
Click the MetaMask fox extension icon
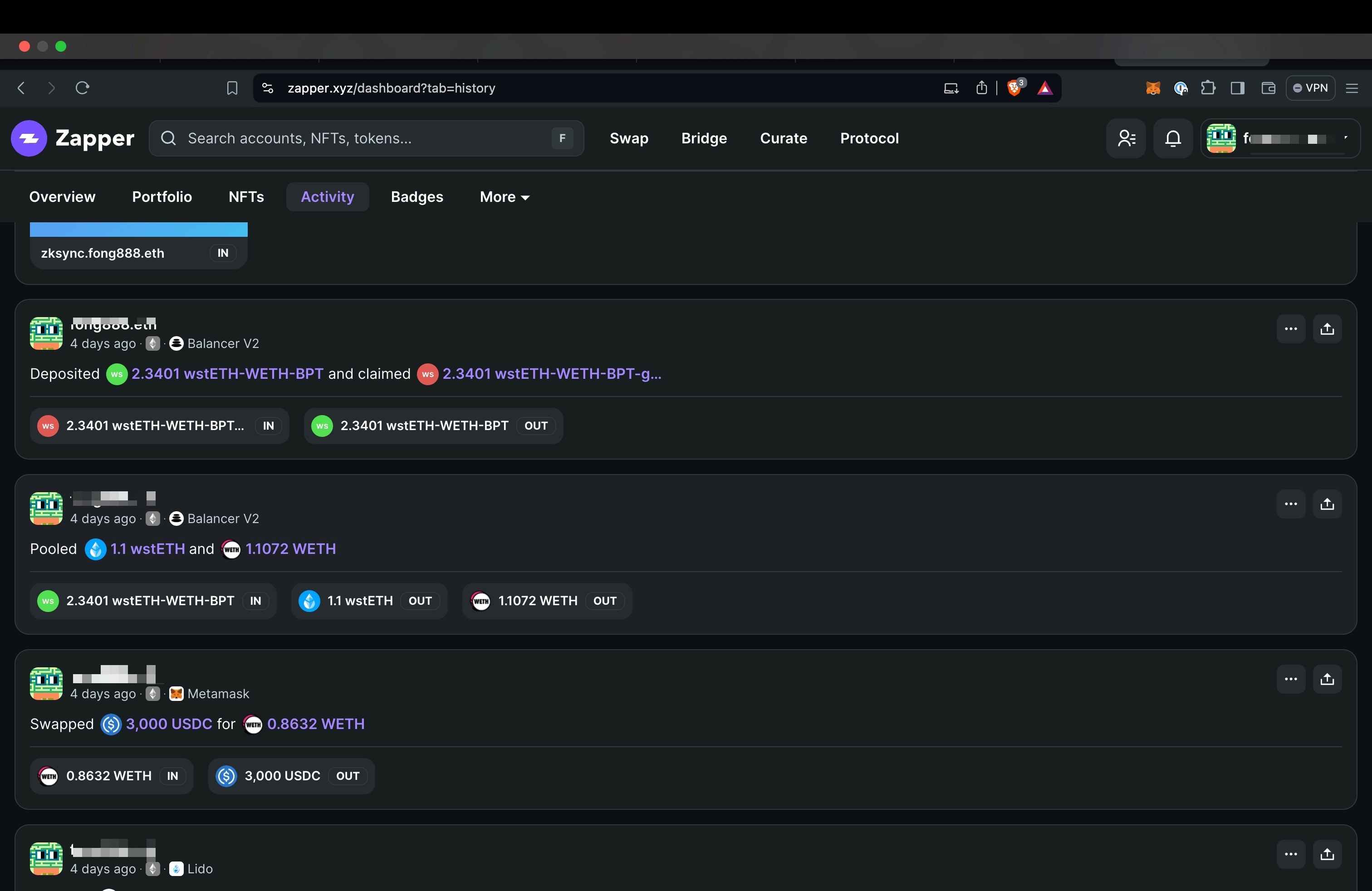tap(1152, 88)
